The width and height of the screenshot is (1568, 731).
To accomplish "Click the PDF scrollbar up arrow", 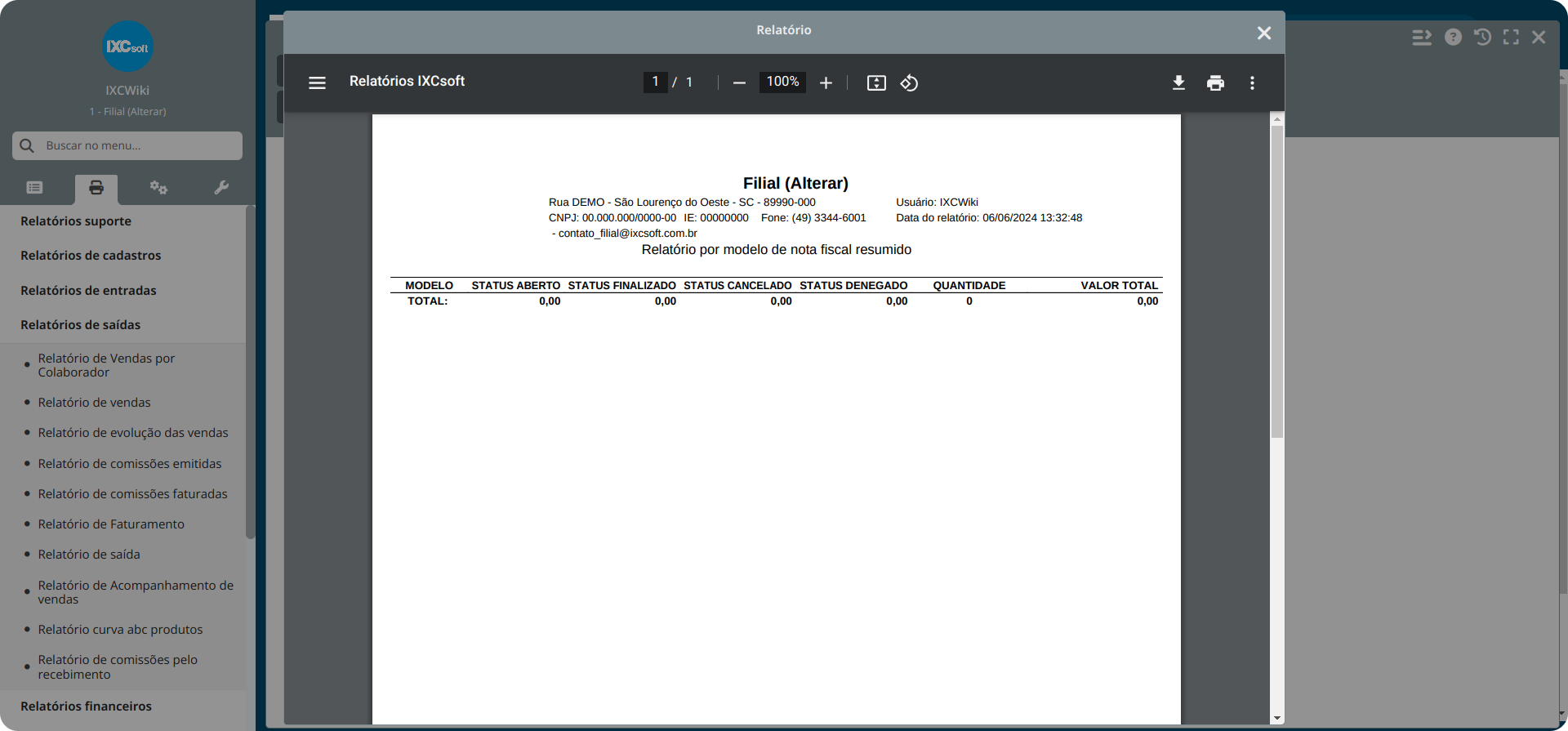I will (x=1276, y=119).
